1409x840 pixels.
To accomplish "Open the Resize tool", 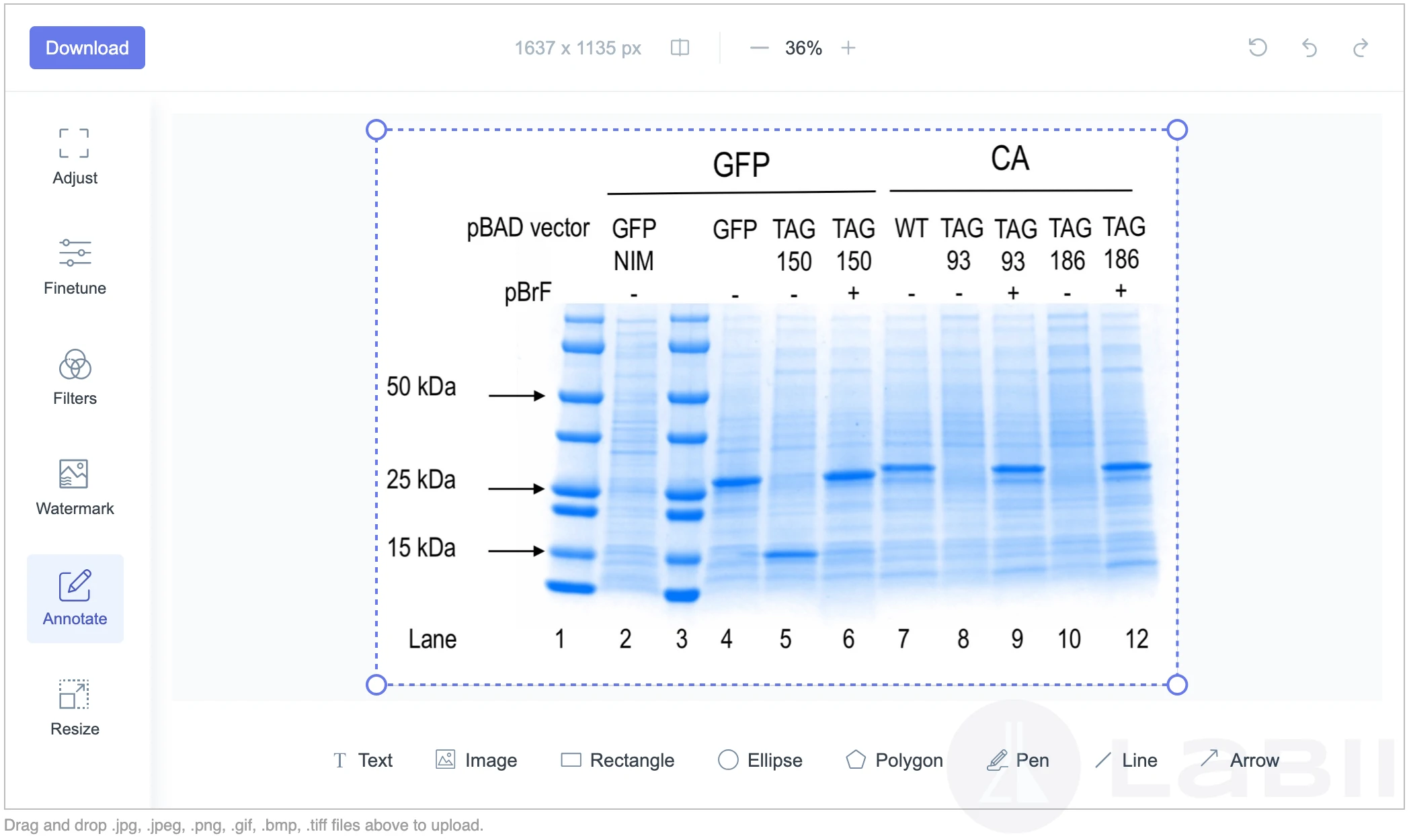I will 75,708.
